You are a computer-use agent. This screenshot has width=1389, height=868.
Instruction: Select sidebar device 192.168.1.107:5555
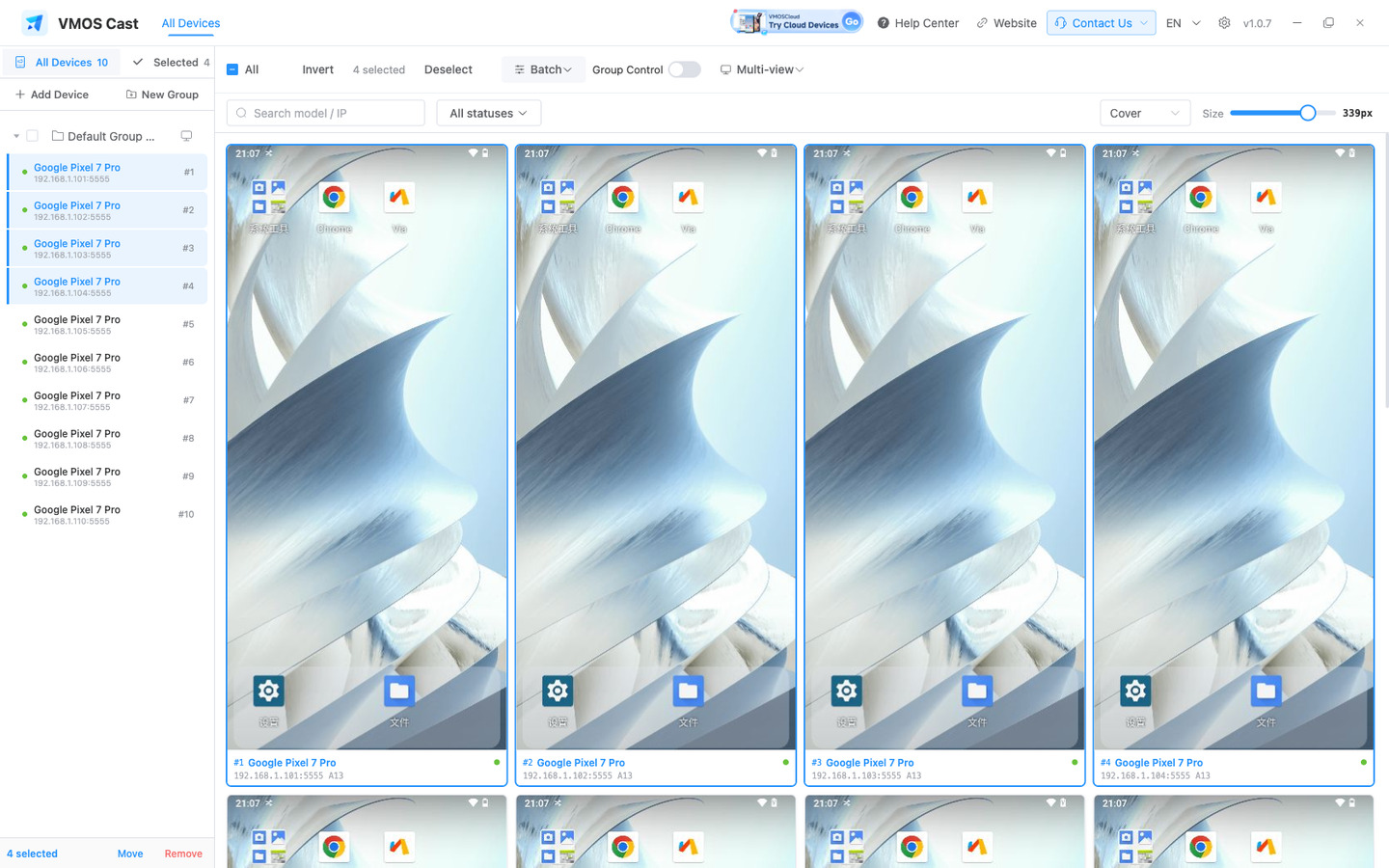pyautogui.click(x=107, y=401)
